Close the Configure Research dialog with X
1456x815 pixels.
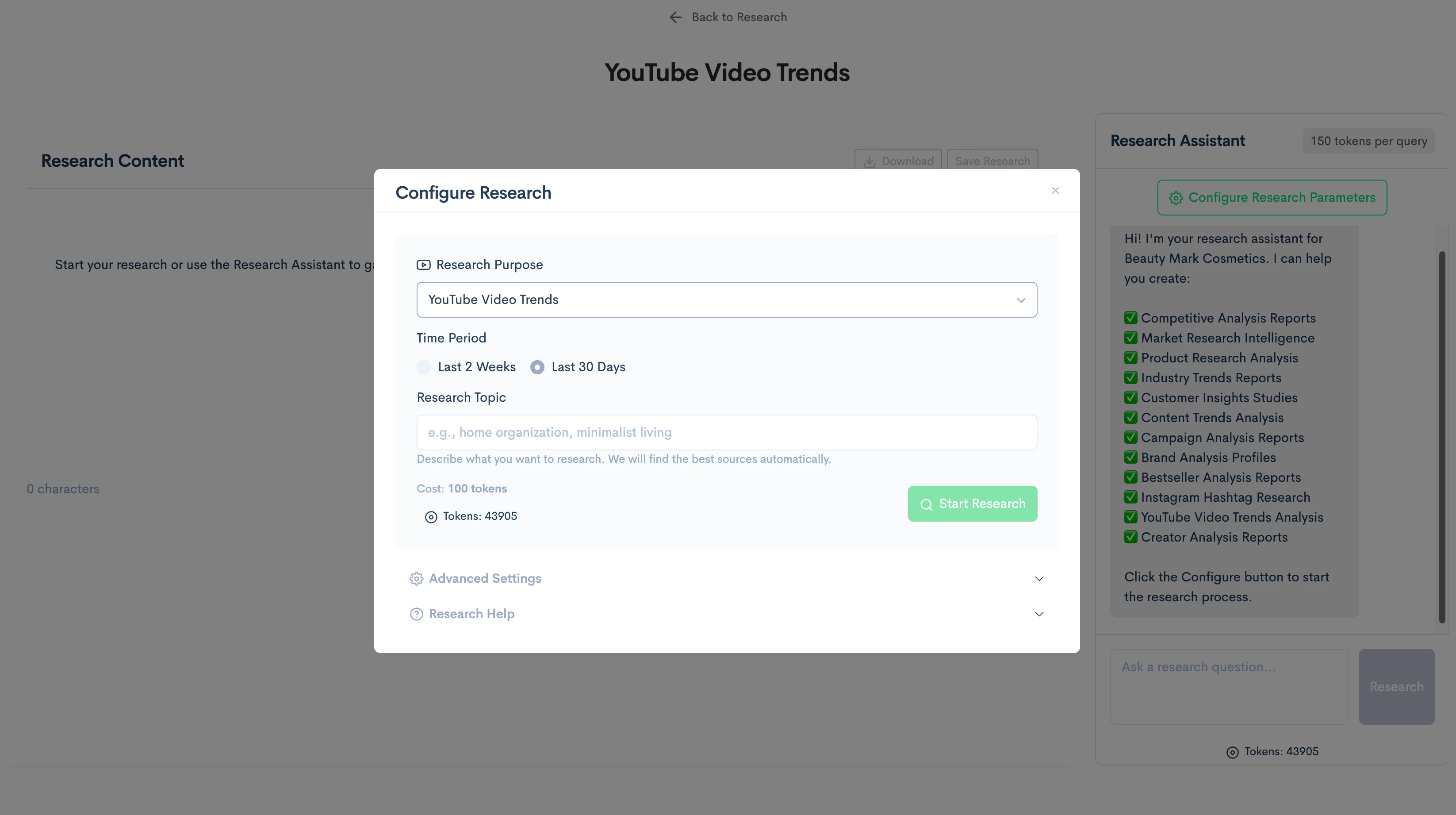pyautogui.click(x=1055, y=191)
